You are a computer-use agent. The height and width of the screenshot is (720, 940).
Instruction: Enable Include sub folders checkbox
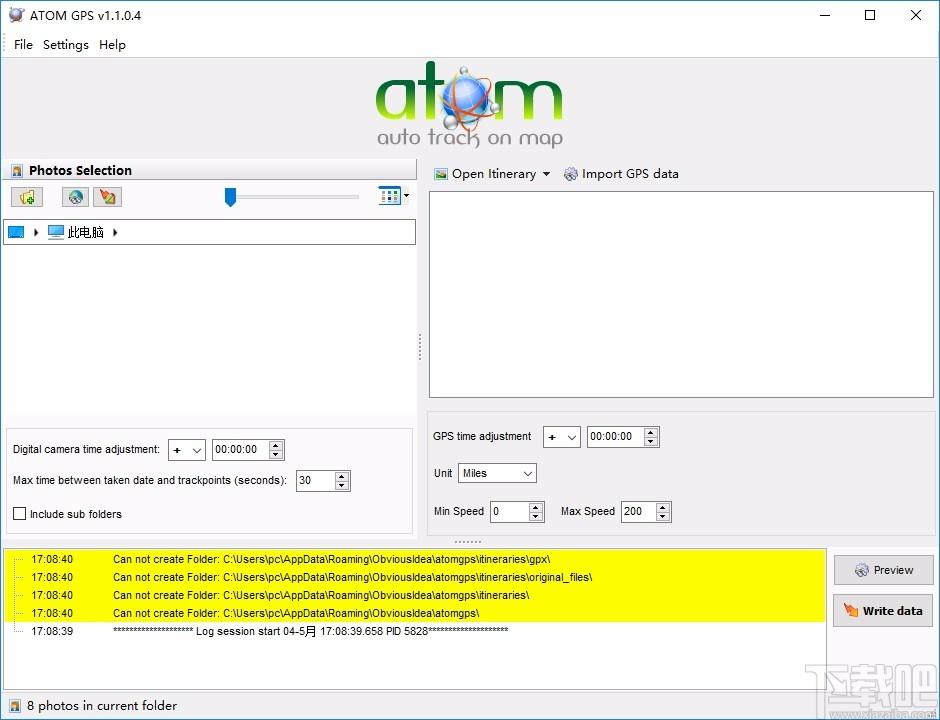[x=20, y=514]
